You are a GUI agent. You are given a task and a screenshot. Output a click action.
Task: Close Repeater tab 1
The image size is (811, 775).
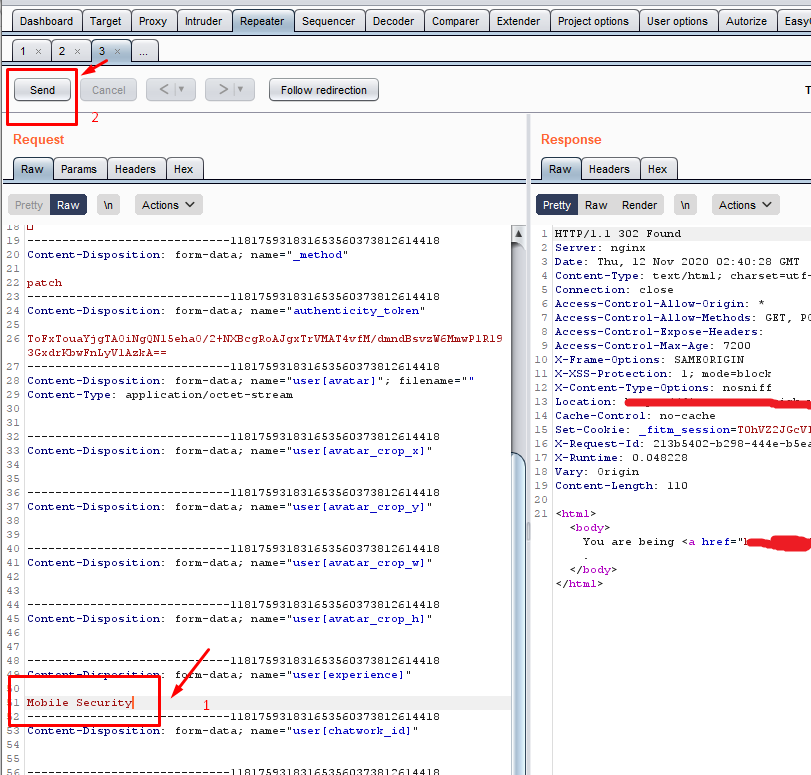(38, 51)
